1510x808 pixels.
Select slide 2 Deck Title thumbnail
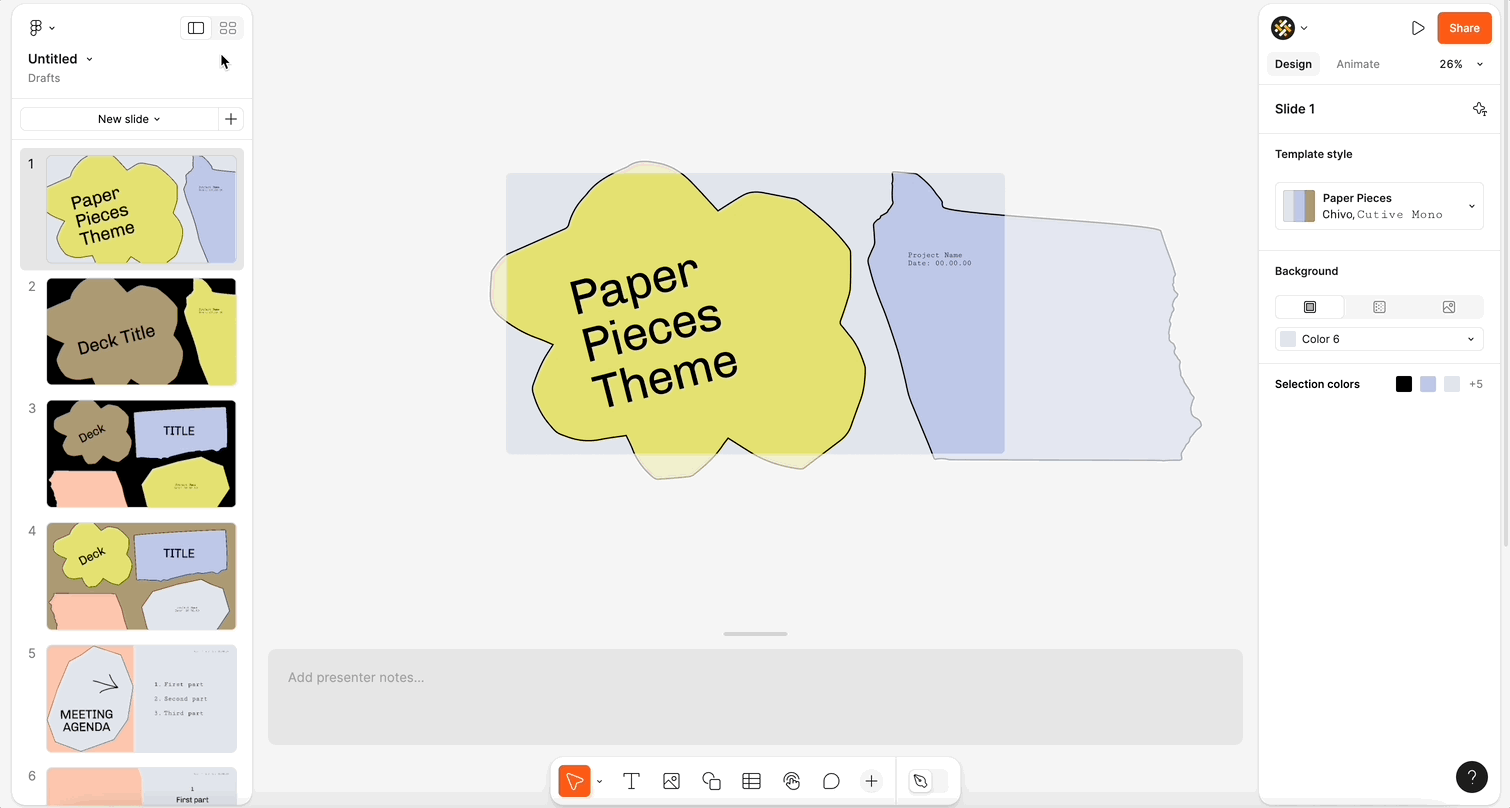[x=141, y=331]
